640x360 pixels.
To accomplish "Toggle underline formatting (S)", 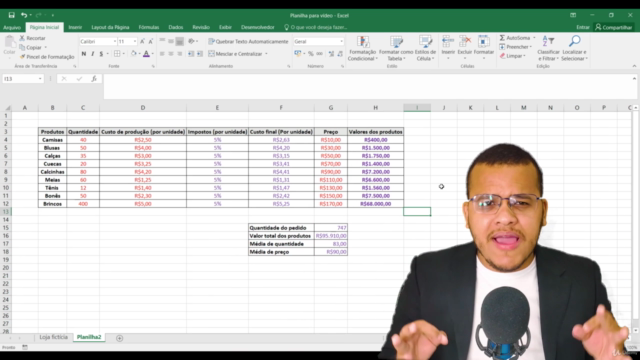I will coord(101,53).
